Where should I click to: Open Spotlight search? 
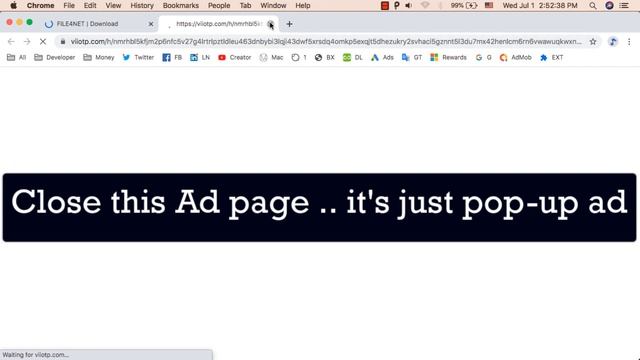coord(593,6)
